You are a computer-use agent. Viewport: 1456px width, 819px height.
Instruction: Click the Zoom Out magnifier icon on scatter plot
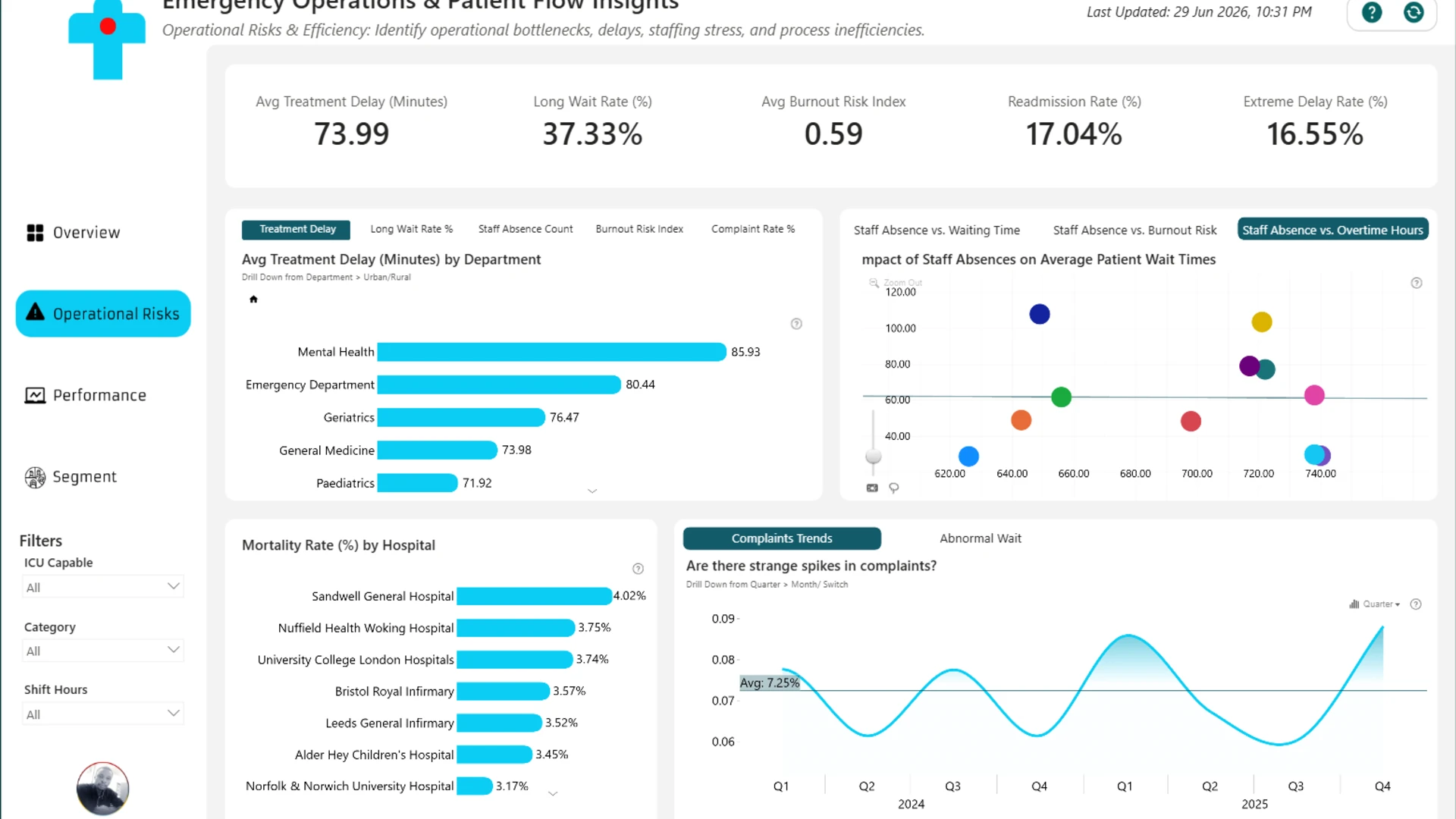click(x=874, y=283)
